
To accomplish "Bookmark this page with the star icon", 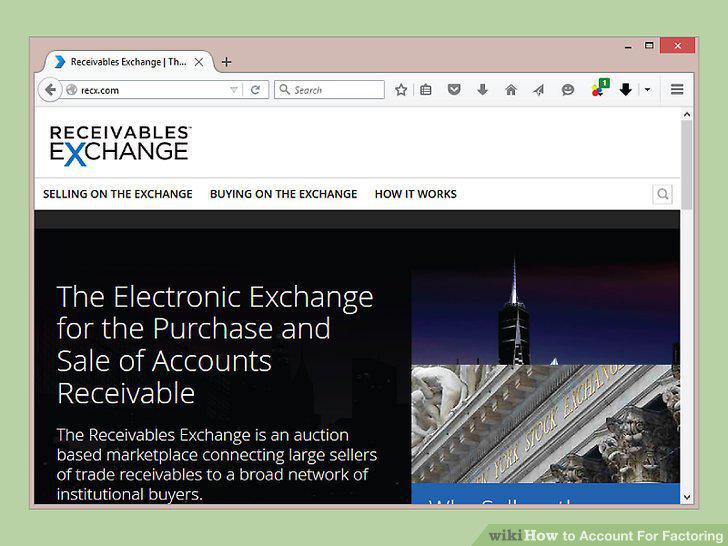I will click(x=401, y=90).
